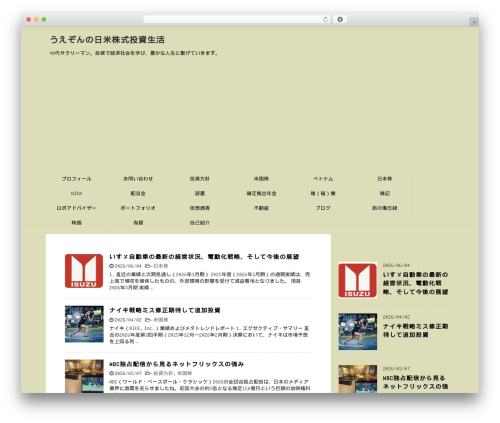Click sidebar WBC Netflix thumbnail
The image size is (500, 423).
coord(358,379)
